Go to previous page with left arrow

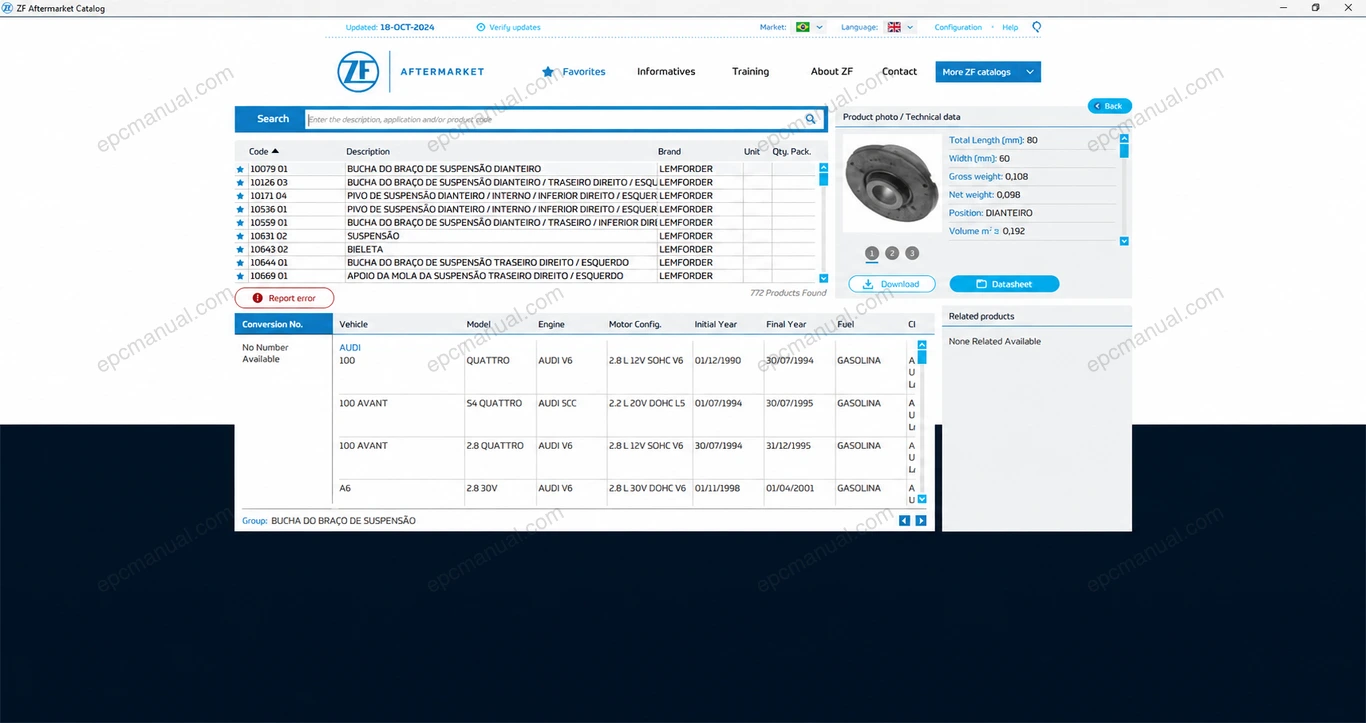(x=904, y=521)
